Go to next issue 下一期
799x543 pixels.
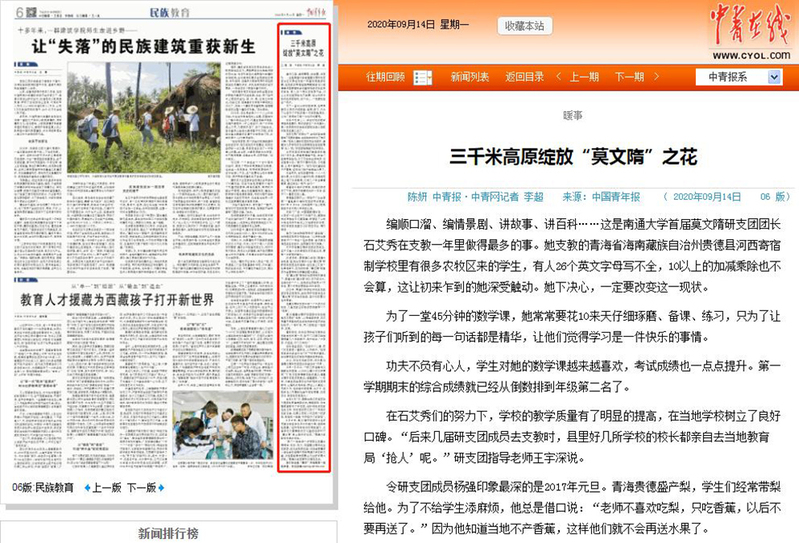629,77
